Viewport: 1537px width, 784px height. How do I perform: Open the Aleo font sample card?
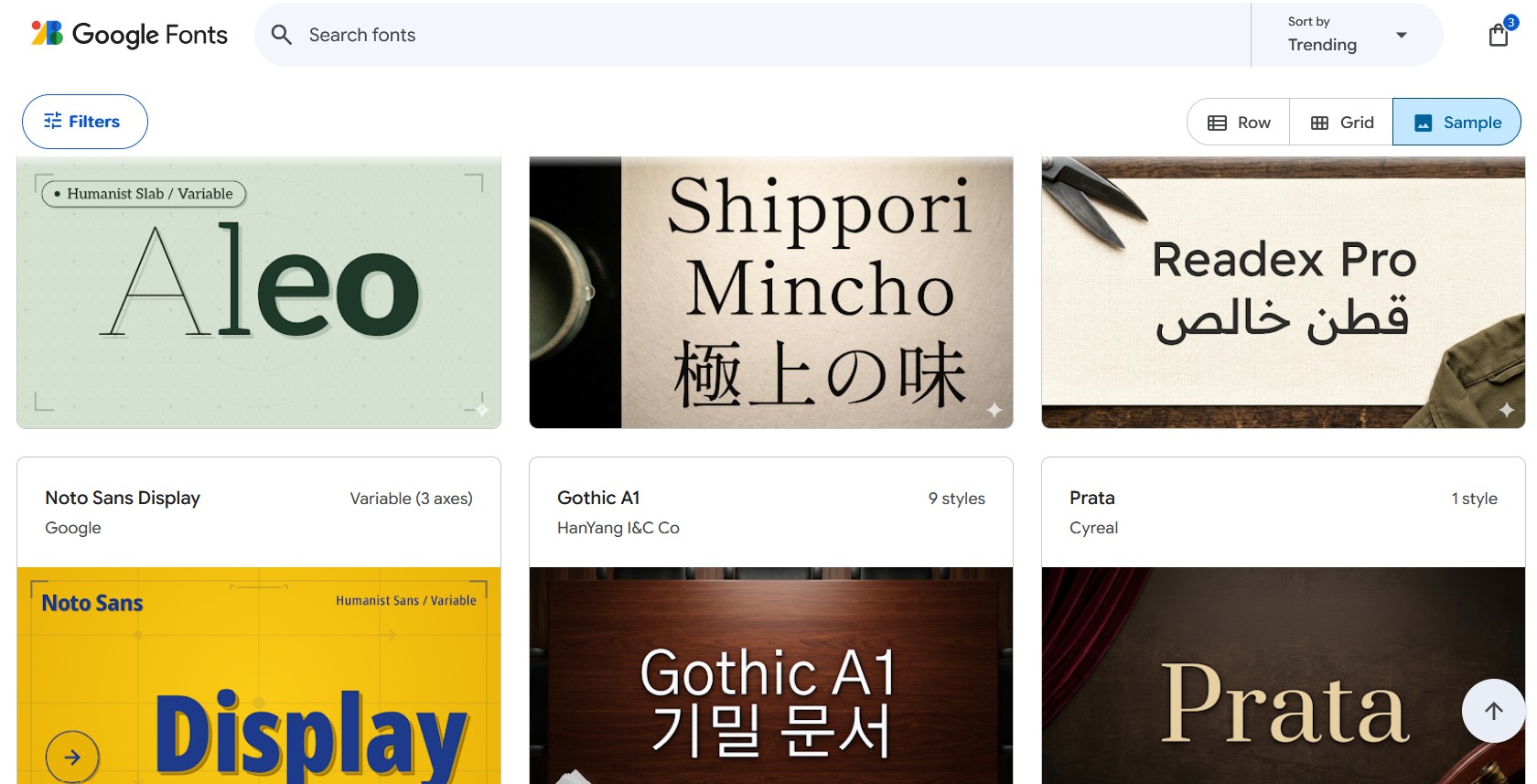click(x=259, y=292)
